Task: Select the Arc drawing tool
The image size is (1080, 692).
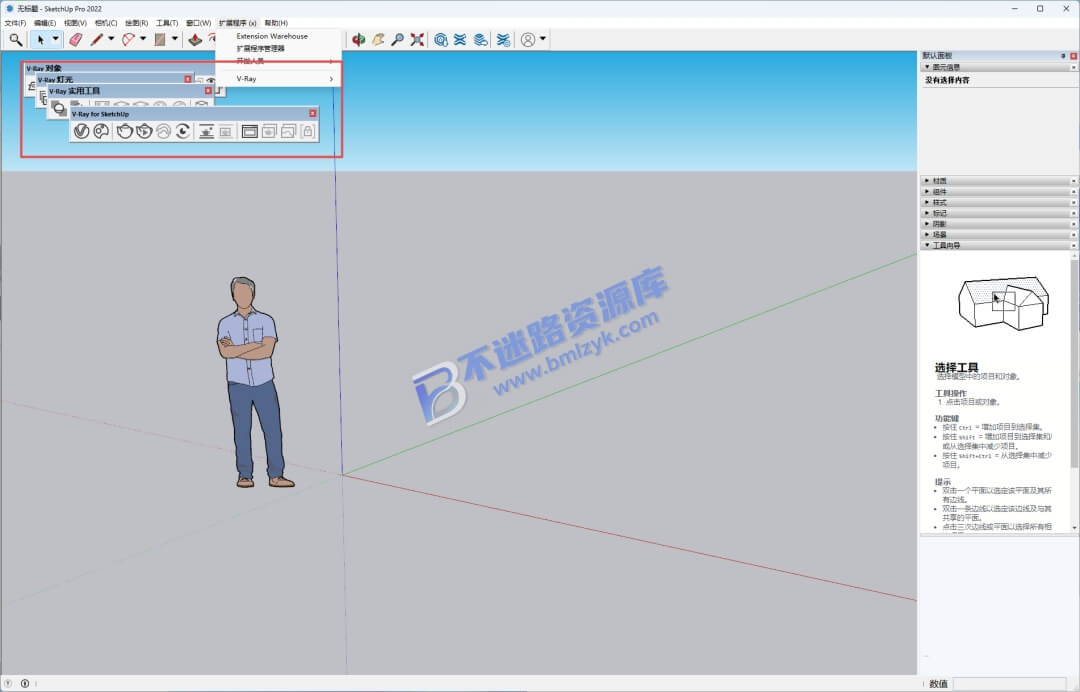Action: (x=129, y=40)
